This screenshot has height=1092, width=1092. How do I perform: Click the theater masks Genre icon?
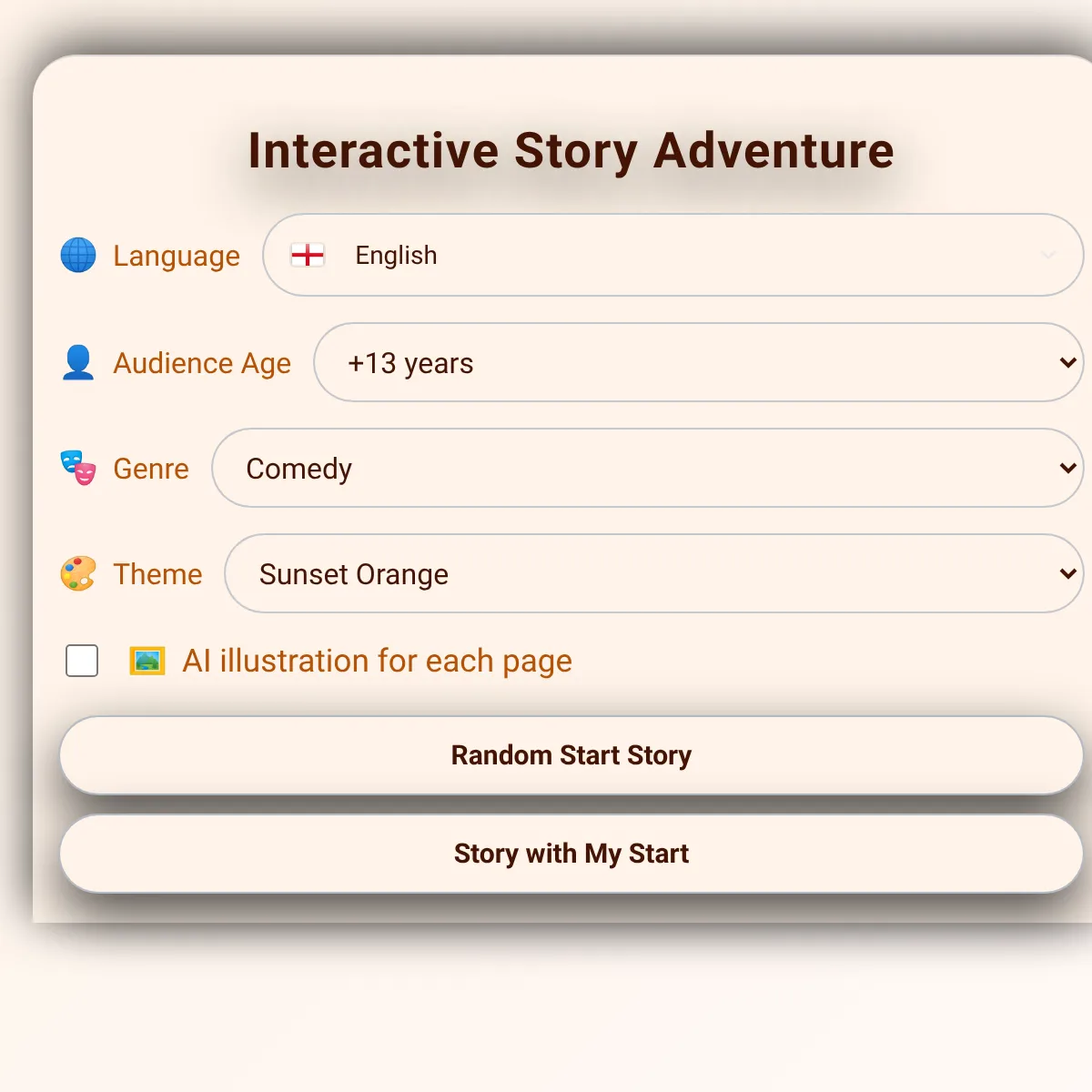[x=78, y=468]
